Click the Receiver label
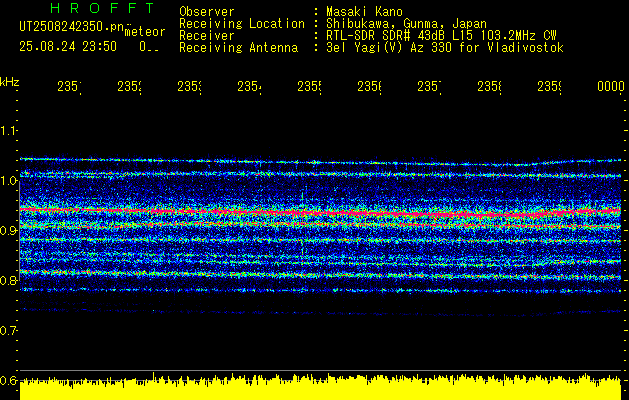The height and width of the screenshot is (400, 629). click(207, 36)
